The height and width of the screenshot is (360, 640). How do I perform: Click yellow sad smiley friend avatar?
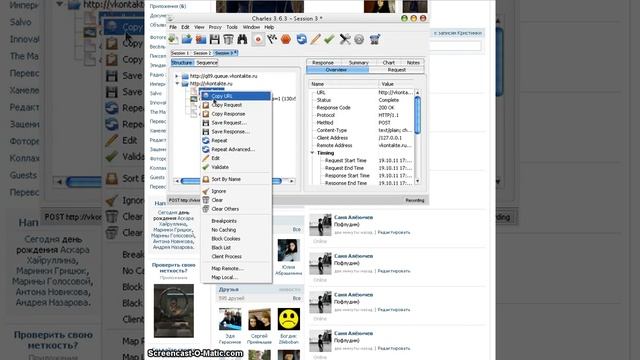[289, 319]
